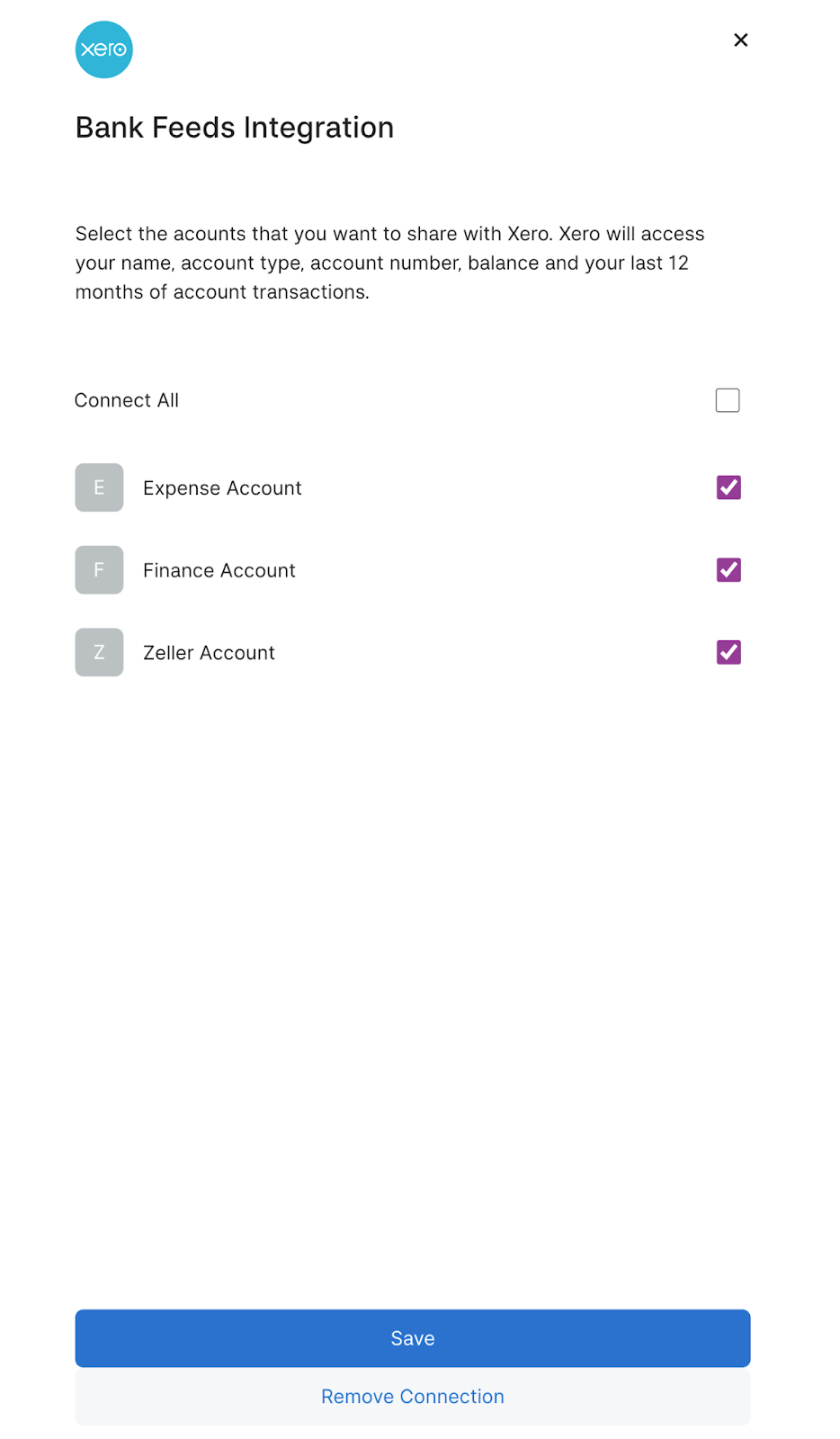The image size is (840, 1439).
Task: Click the Expense Account label
Action: 222,488
